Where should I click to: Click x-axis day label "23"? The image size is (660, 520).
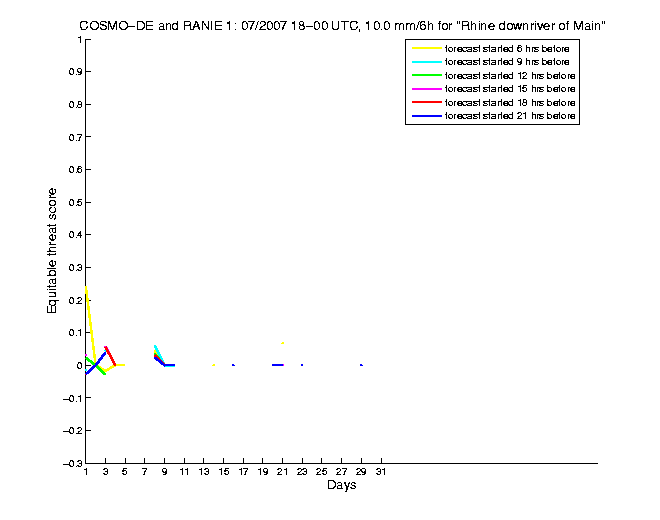pos(302,472)
